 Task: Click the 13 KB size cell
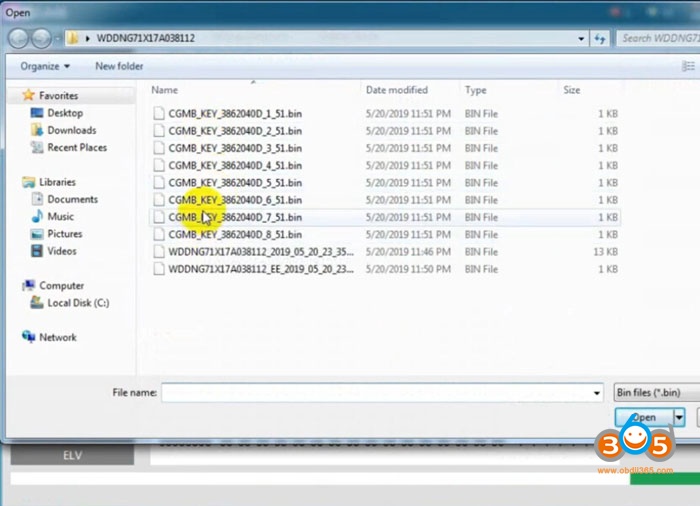605,252
